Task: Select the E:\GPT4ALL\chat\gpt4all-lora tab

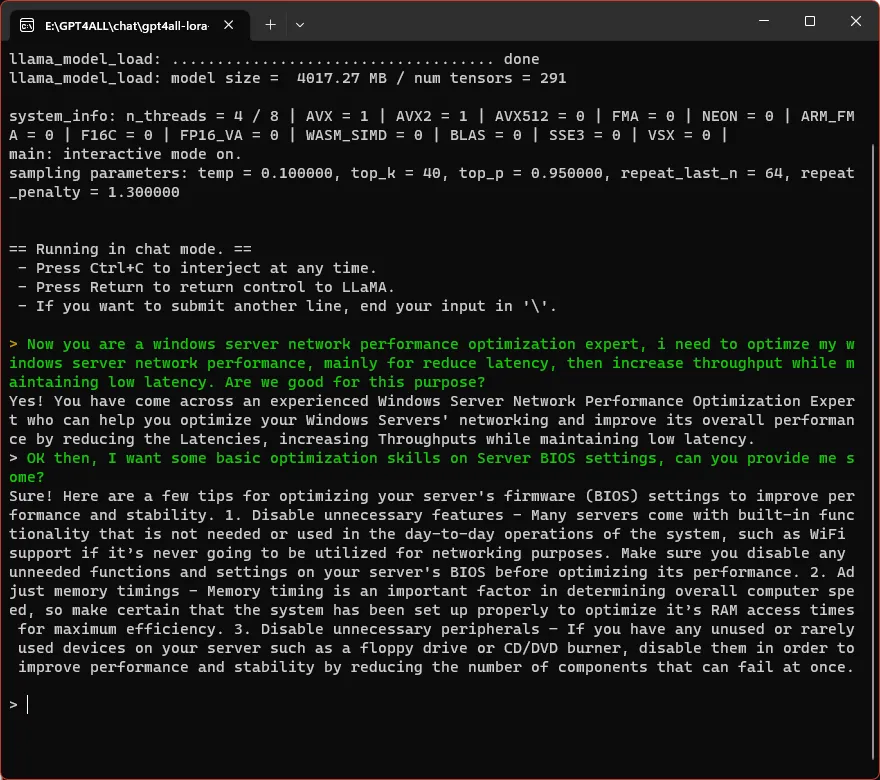Action: point(126,25)
